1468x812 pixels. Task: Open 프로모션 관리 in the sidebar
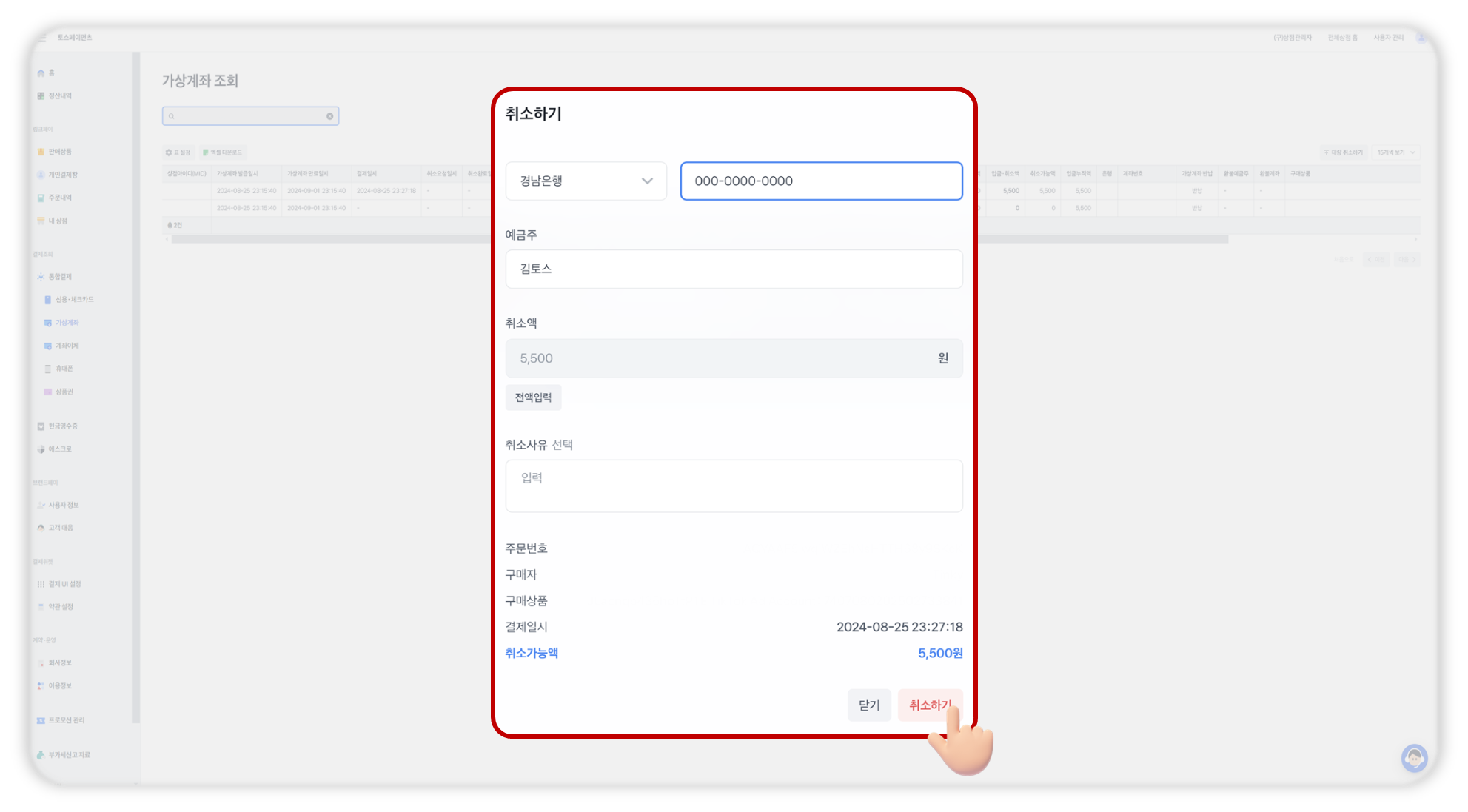coord(66,720)
